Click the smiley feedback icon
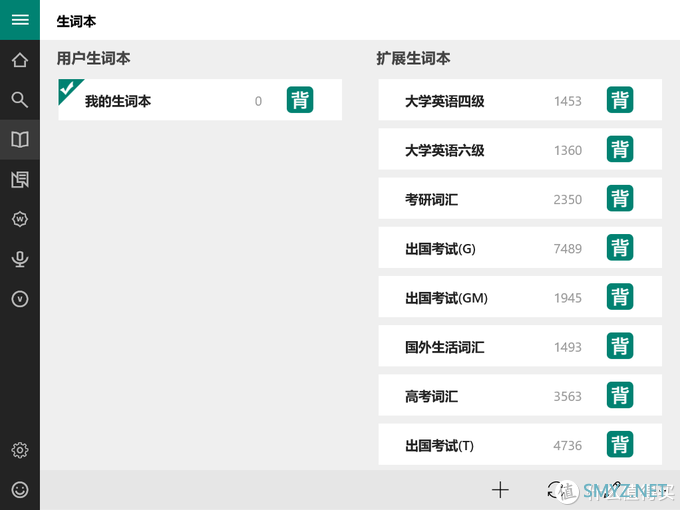Viewport: 680px width, 510px height. pyautogui.click(x=20, y=490)
